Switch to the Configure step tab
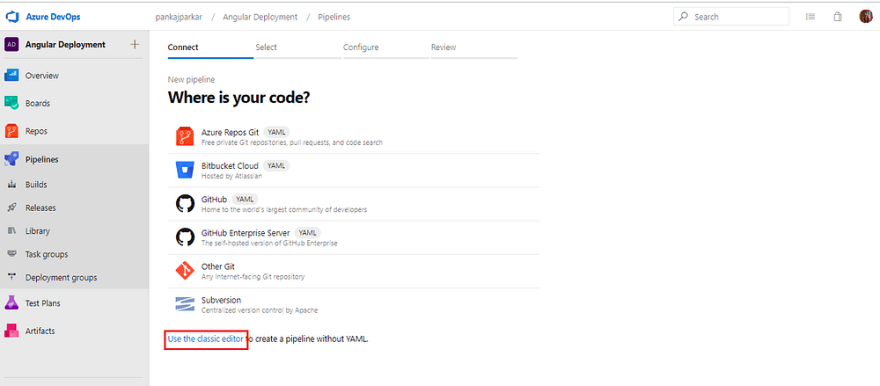The width and height of the screenshot is (880, 386). (386, 47)
